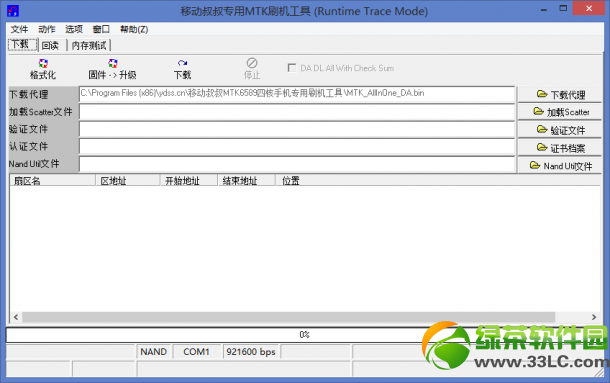Click the 扇区名 column header
610x383 pixels.
[53, 180]
